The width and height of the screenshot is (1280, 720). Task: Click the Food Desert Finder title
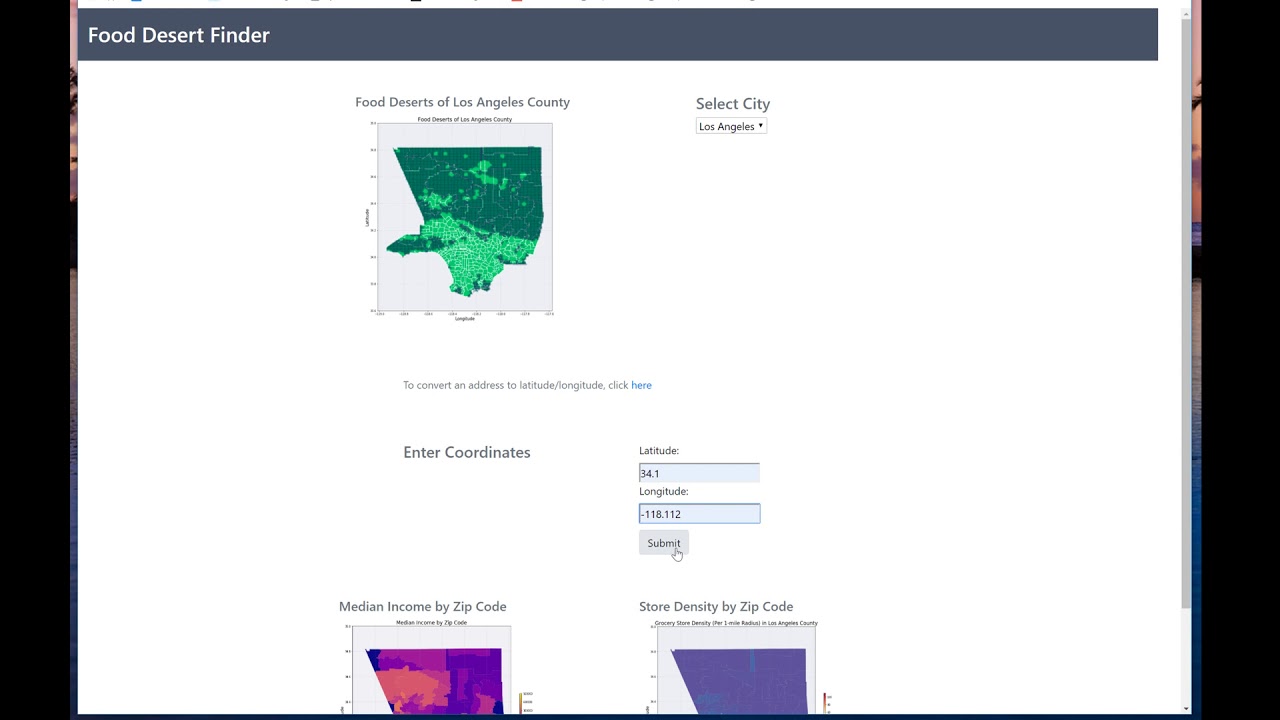point(179,35)
